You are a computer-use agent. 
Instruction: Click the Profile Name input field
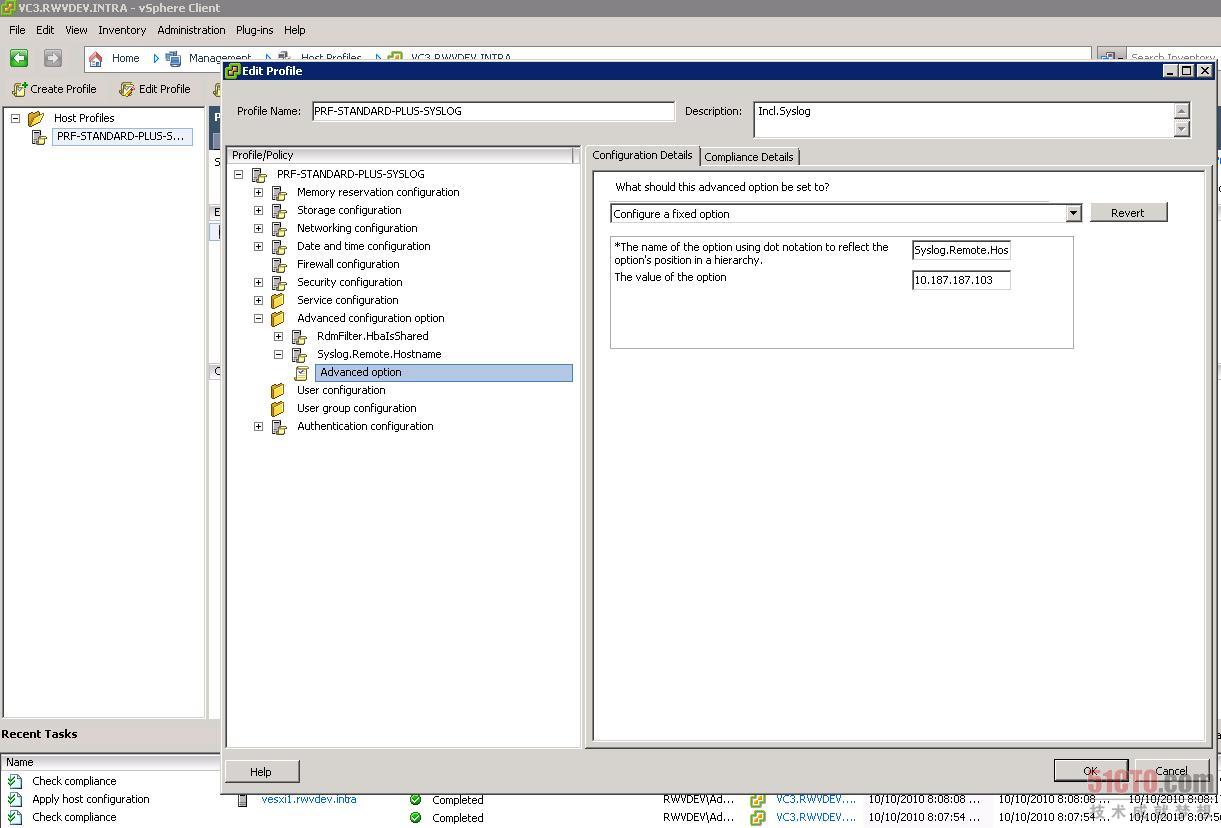point(493,111)
